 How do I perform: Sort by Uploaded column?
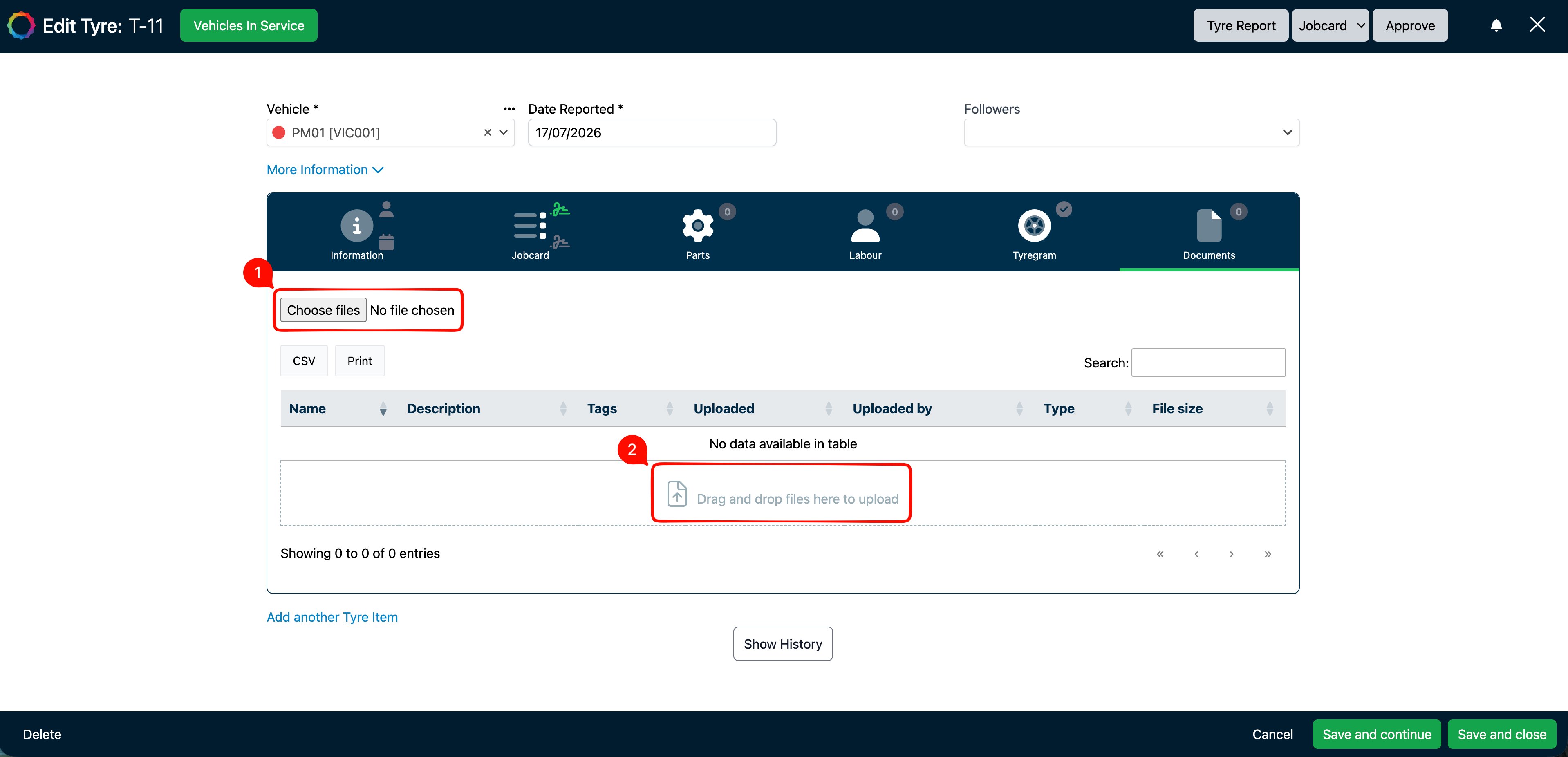point(764,409)
